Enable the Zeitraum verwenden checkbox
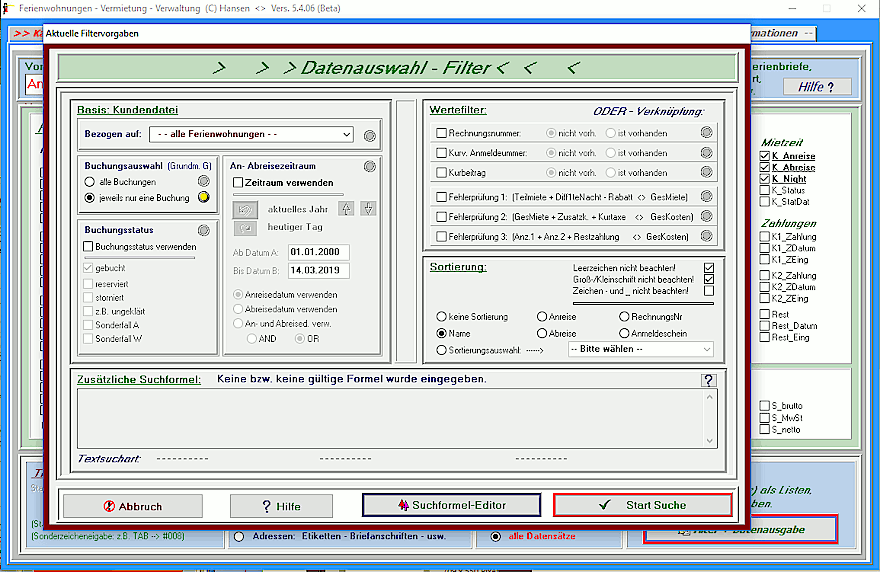The height and width of the screenshot is (572, 880). pyautogui.click(x=239, y=183)
